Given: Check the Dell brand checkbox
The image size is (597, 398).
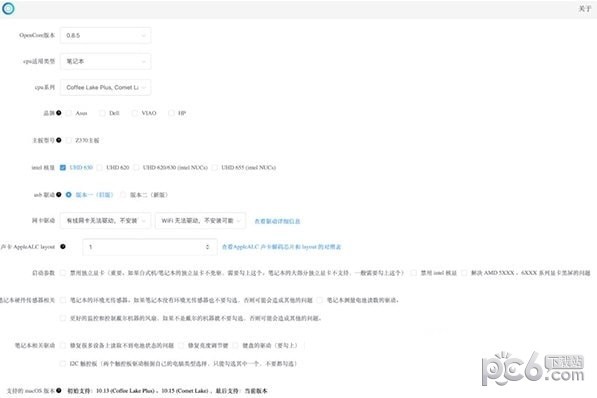Looking at the screenshot, I should [x=102, y=113].
